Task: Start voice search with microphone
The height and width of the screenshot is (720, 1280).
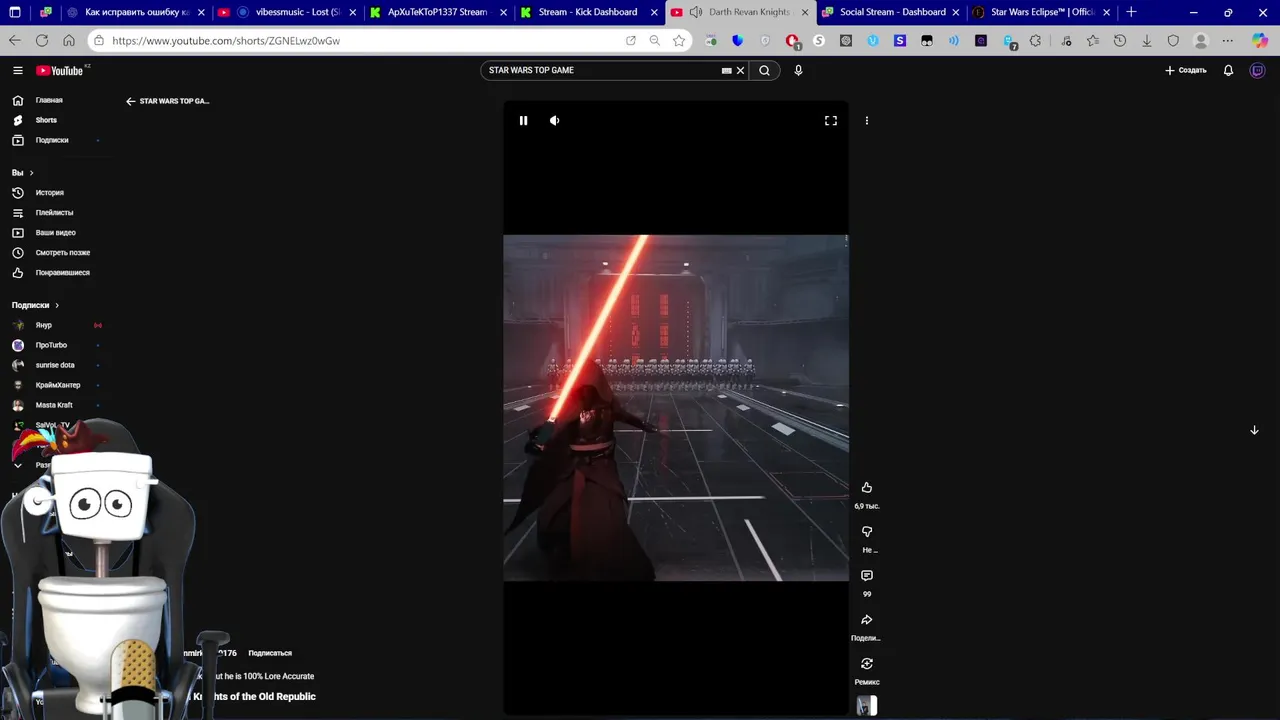Action: [798, 70]
